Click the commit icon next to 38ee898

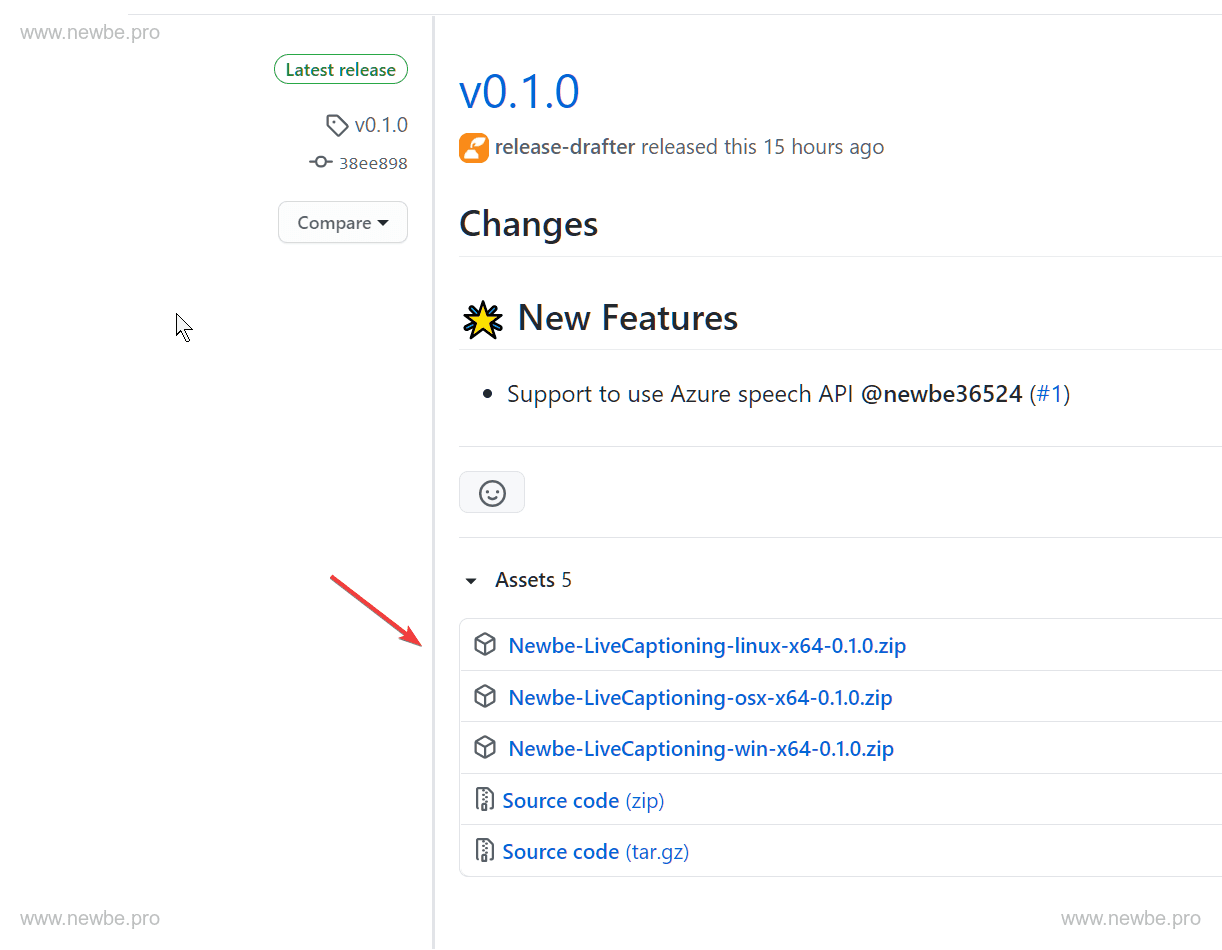(320, 162)
